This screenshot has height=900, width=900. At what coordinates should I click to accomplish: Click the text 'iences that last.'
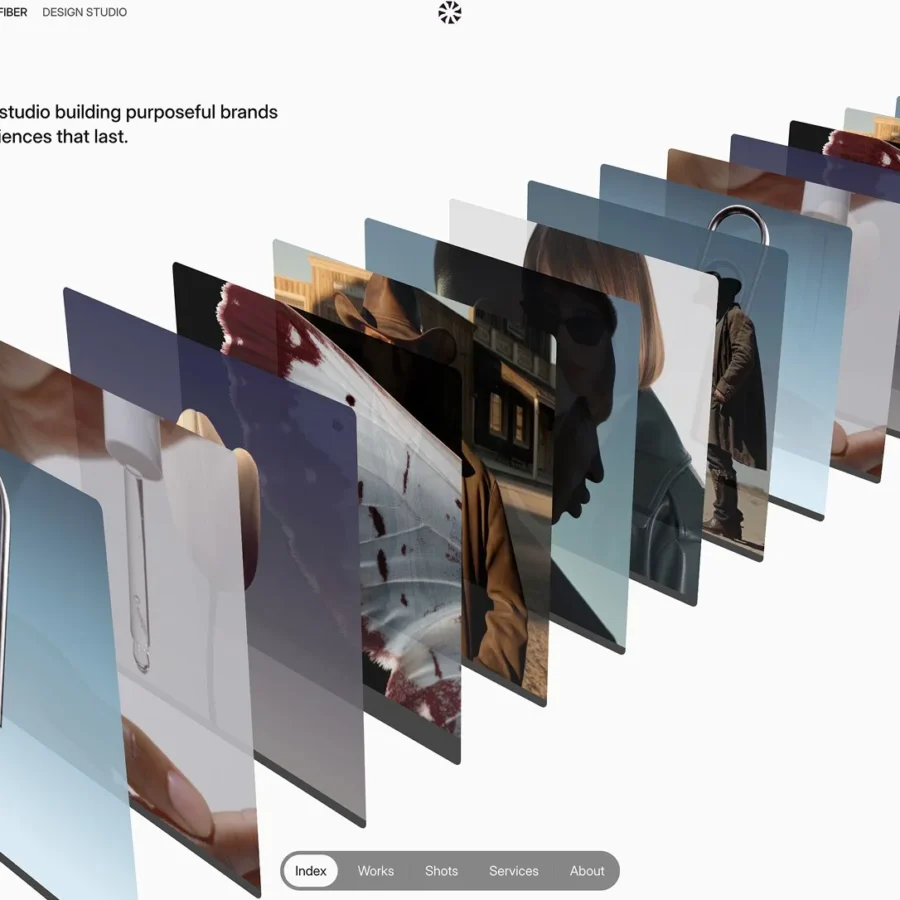click(x=64, y=137)
